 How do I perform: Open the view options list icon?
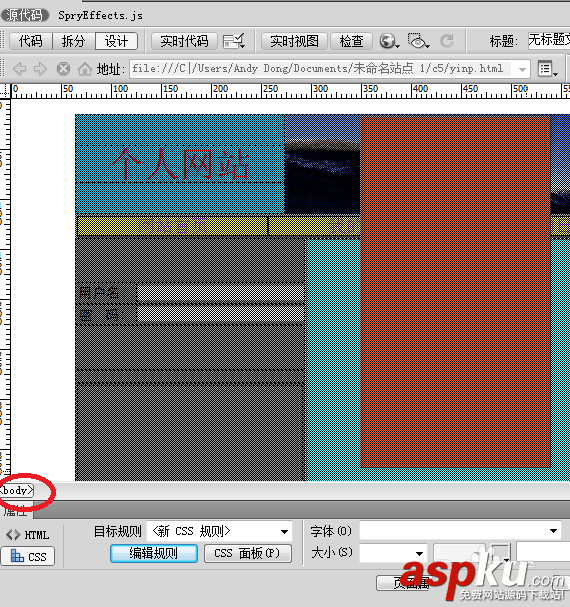click(x=548, y=69)
